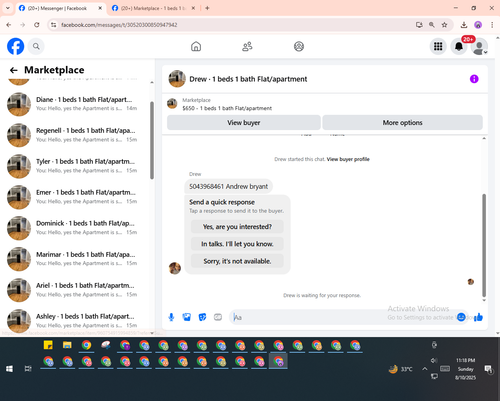Attach a file with the photo icon
Image resolution: width=500 pixels, height=401 pixels.
tap(187, 317)
